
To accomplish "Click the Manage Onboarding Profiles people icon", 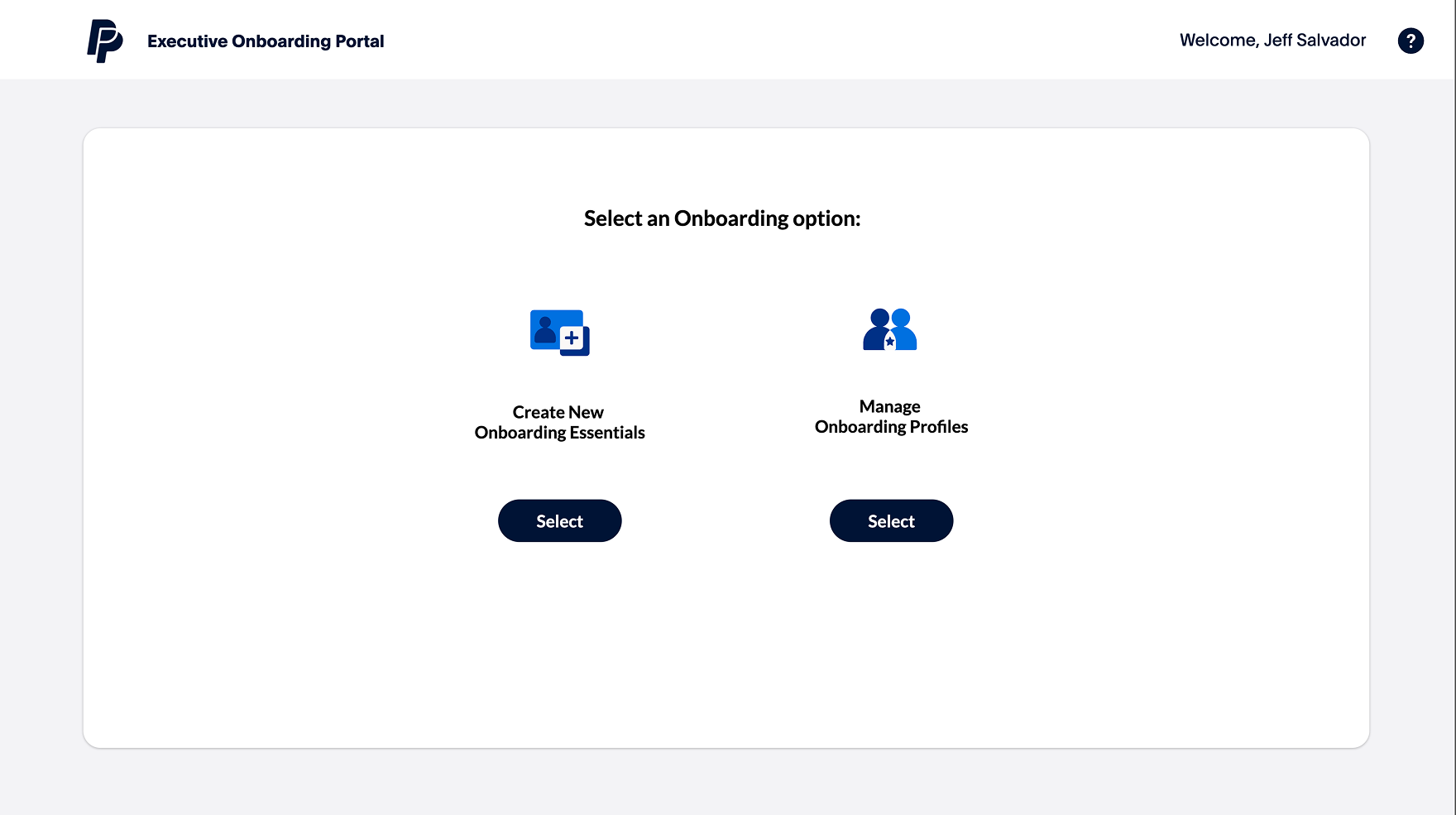I will pyautogui.click(x=890, y=329).
